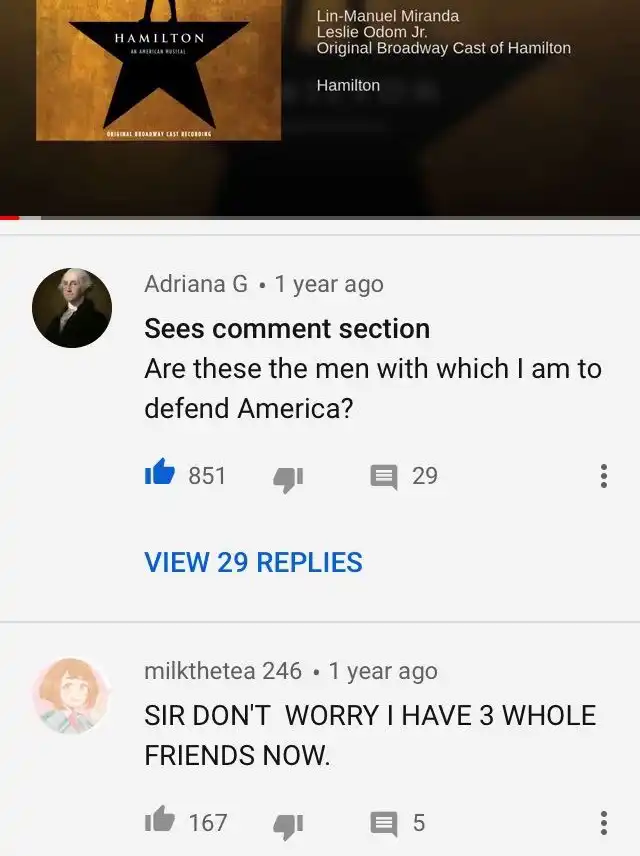
Task: Open the milkthetea 246 username
Action: tap(223, 671)
